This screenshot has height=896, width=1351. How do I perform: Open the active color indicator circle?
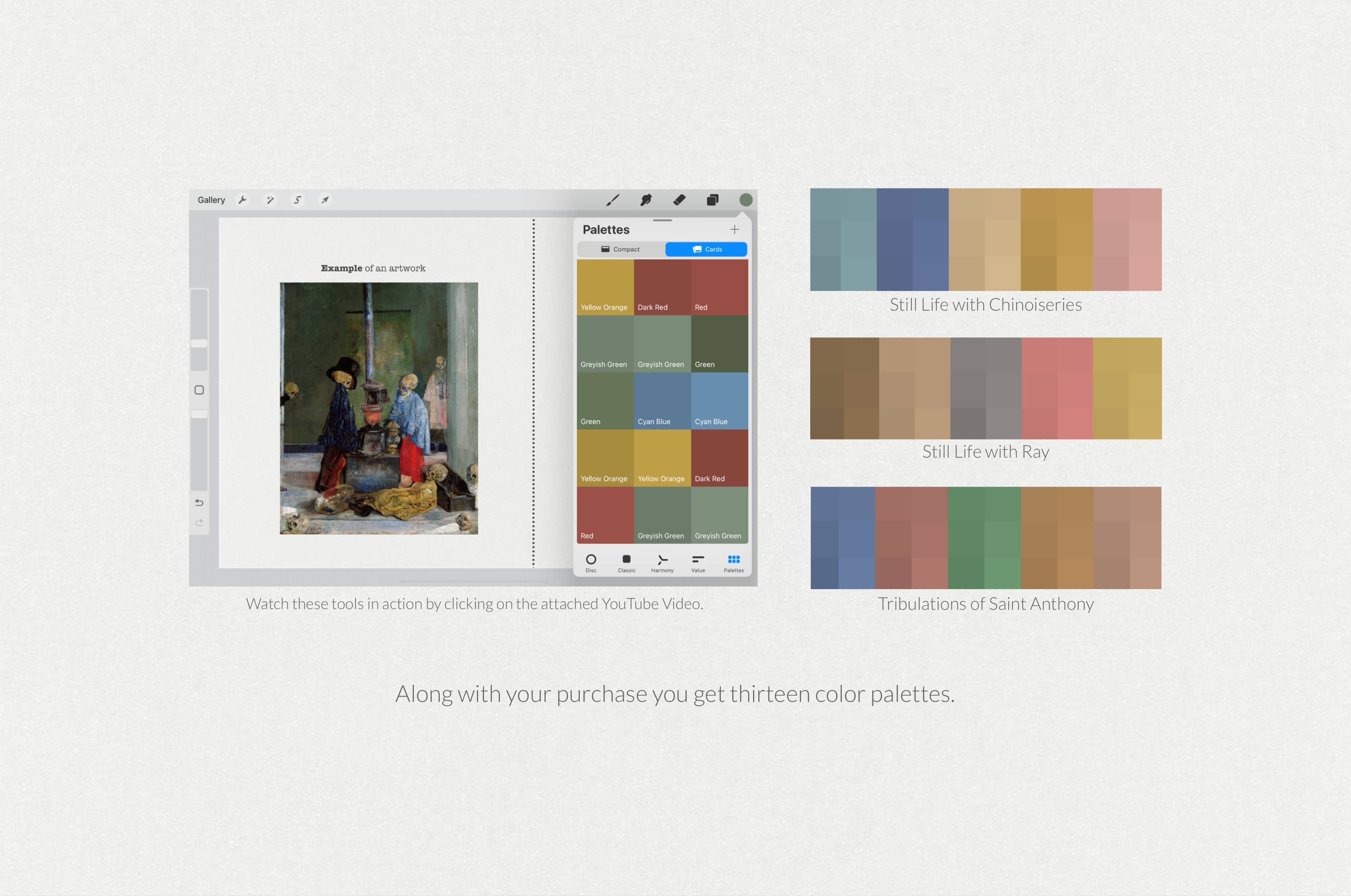(x=746, y=199)
